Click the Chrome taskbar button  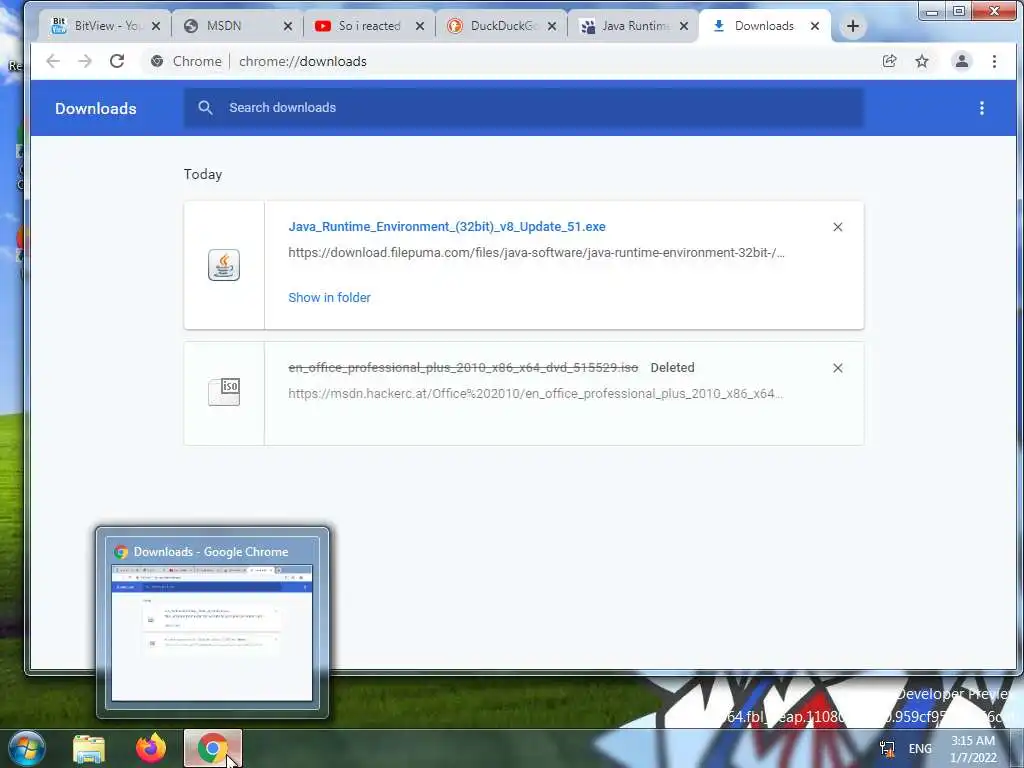(x=213, y=748)
